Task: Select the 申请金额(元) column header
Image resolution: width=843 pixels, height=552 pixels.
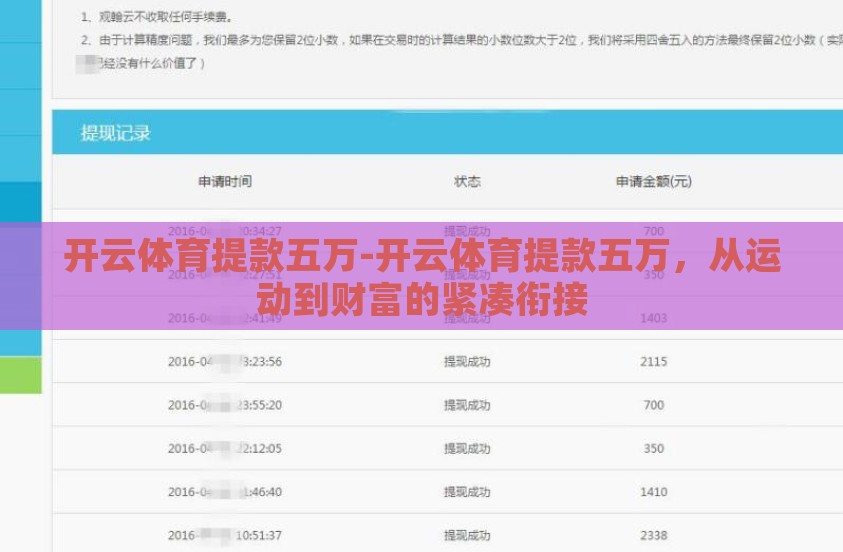Action: (653, 182)
